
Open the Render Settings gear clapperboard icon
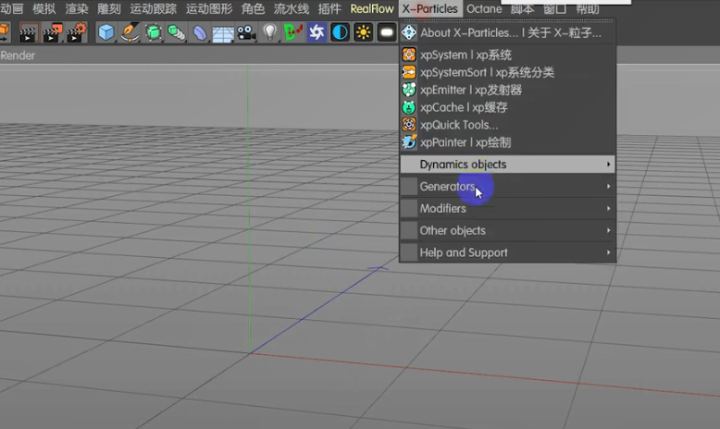[x=77, y=33]
